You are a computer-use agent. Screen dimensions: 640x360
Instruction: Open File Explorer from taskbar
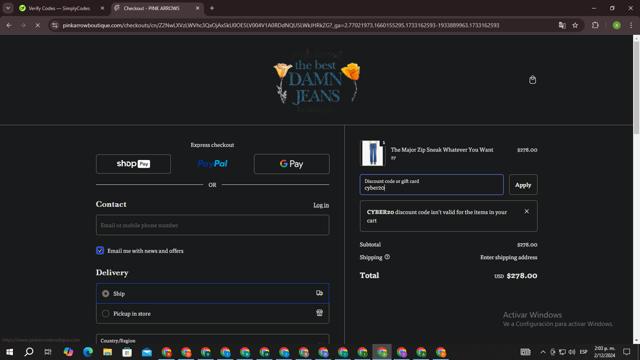(x=107, y=352)
